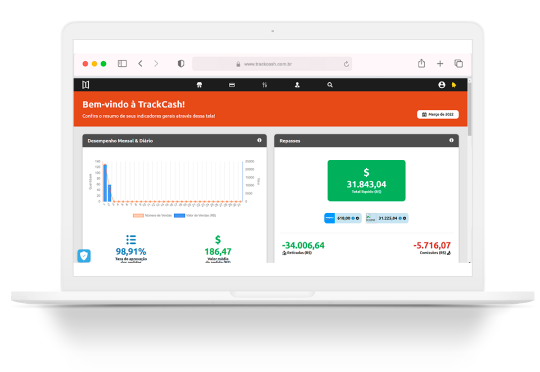This screenshot has width=540, height=372.
Task: Click the red -5.716,07 value
Action: tap(432, 245)
